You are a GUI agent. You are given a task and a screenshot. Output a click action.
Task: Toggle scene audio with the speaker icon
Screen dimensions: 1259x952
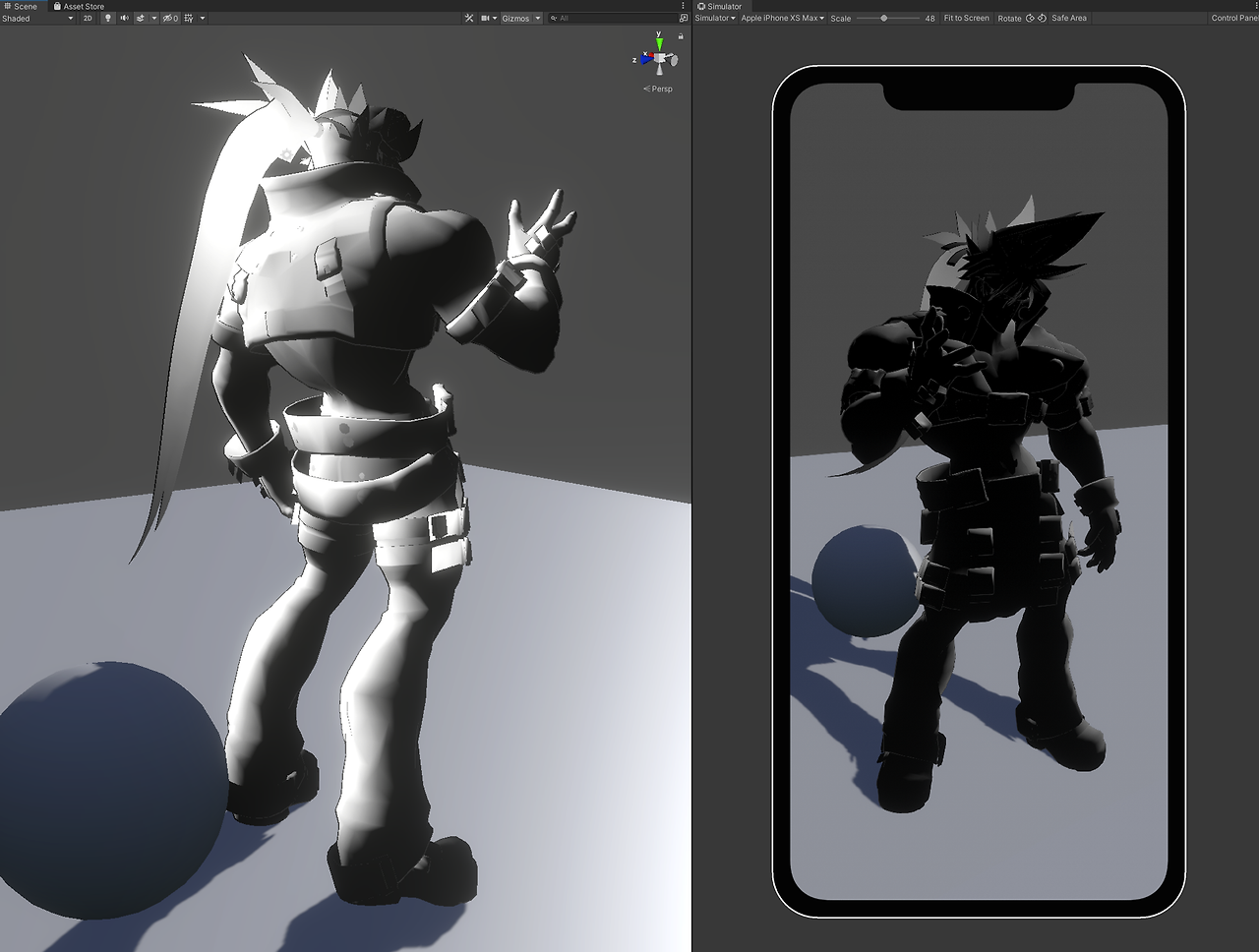tap(125, 19)
